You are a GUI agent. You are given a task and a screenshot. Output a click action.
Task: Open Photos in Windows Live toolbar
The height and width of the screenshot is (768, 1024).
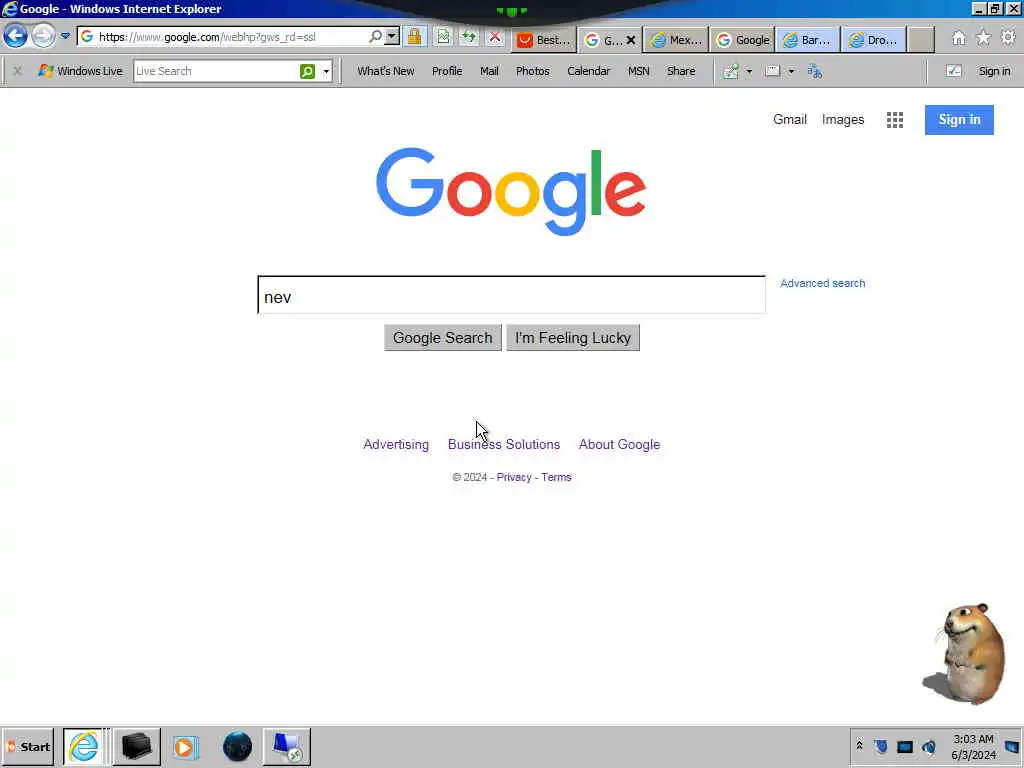(x=532, y=71)
